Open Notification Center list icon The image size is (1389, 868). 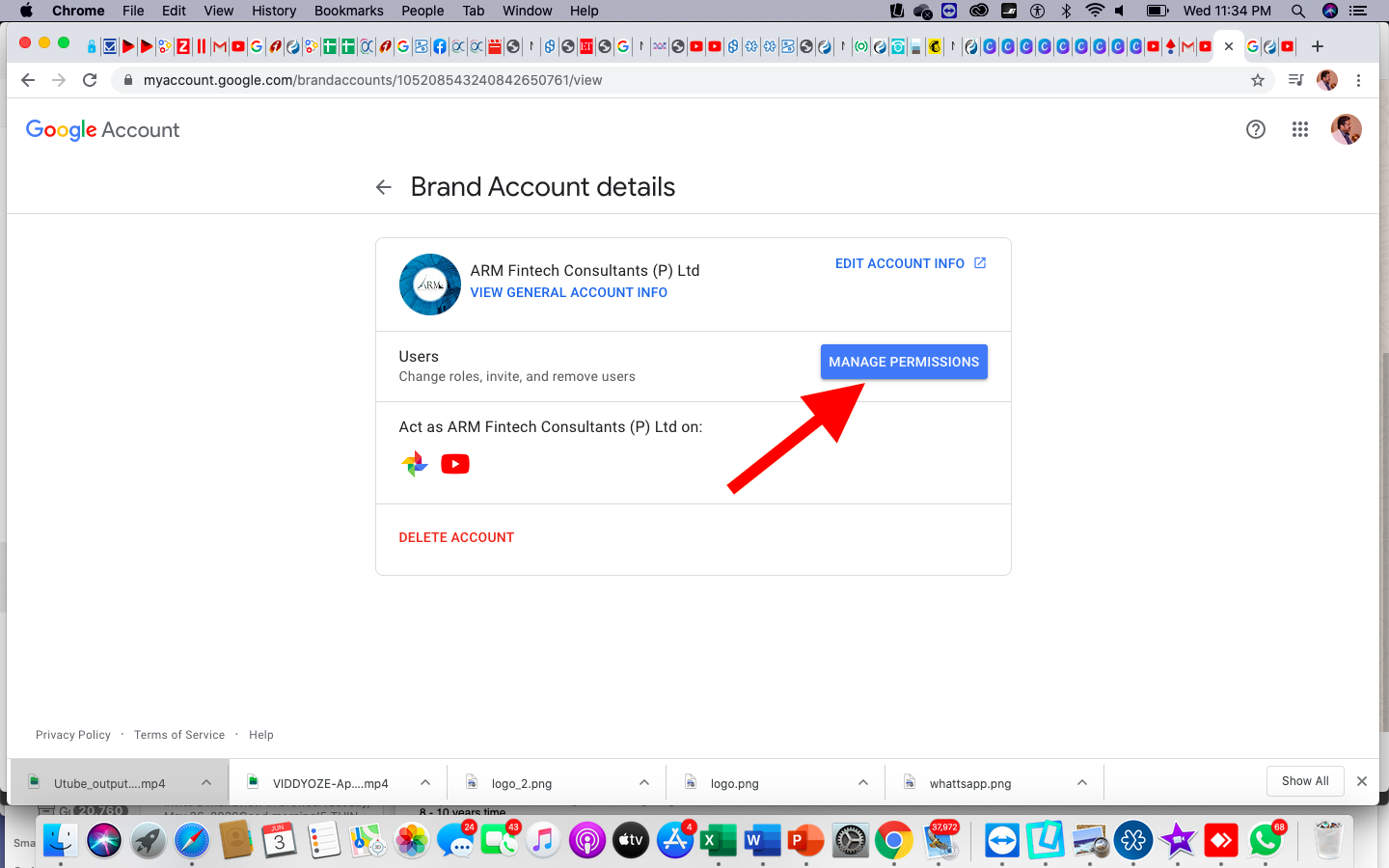point(1358,11)
